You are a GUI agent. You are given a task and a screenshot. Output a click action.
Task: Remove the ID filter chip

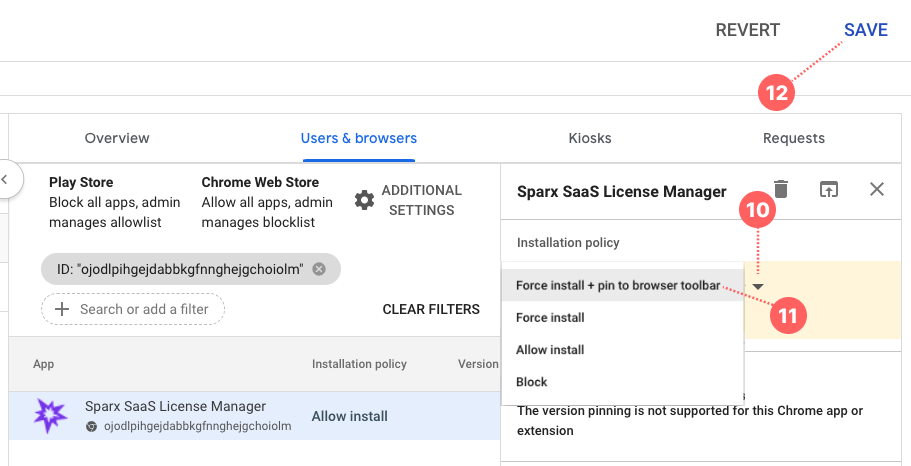pyautogui.click(x=319, y=269)
